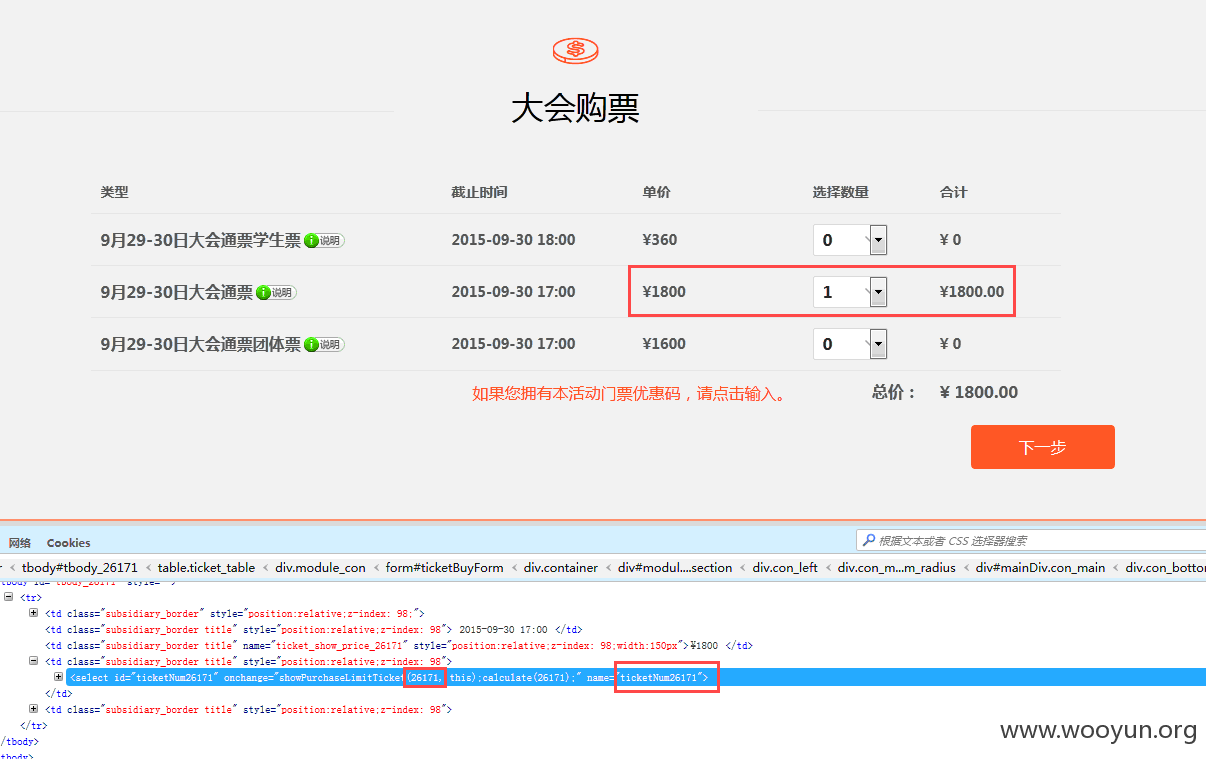Screen dimensions: 1206x759
Task: Switch to the 网络 devtools tab
Action: click(x=20, y=543)
